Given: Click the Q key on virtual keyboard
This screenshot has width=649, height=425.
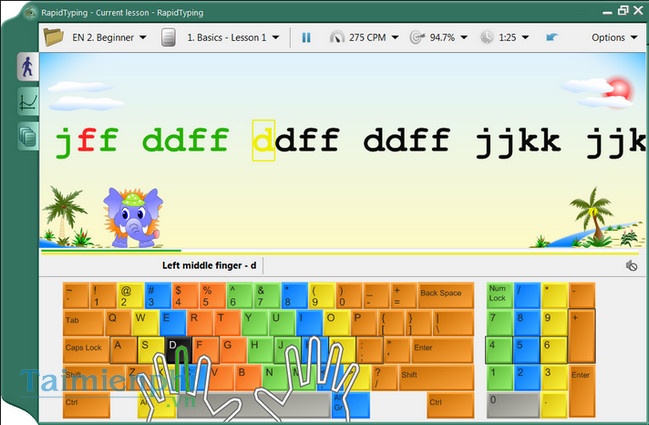Looking at the screenshot, I should pyautogui.click(x=118, y=323).
